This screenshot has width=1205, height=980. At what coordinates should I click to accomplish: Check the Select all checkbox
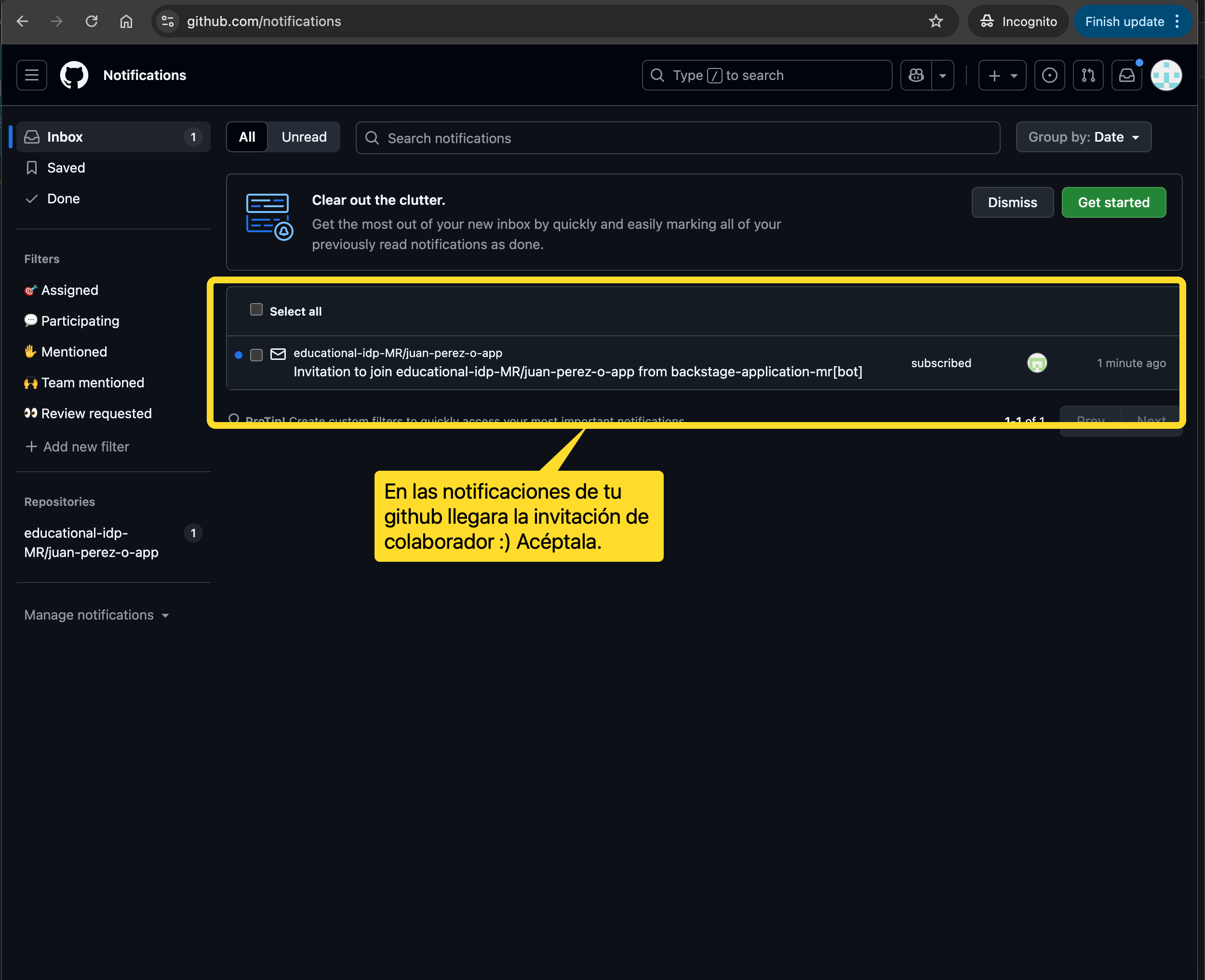click(x=256, y=309)
